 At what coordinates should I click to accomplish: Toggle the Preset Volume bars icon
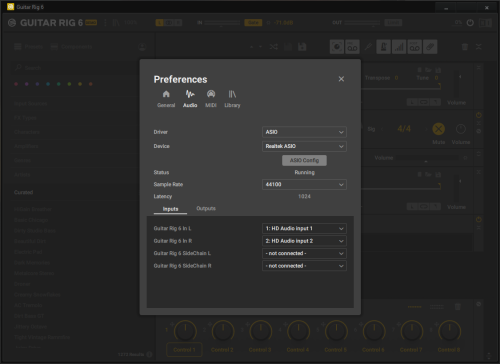click(399, 47)
